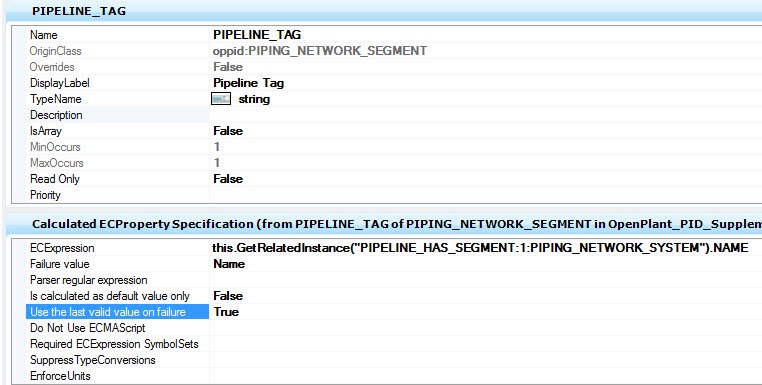Click the empty Parser regular expression field
This screenshot has height=385, width=762.
tap(486, 280)
